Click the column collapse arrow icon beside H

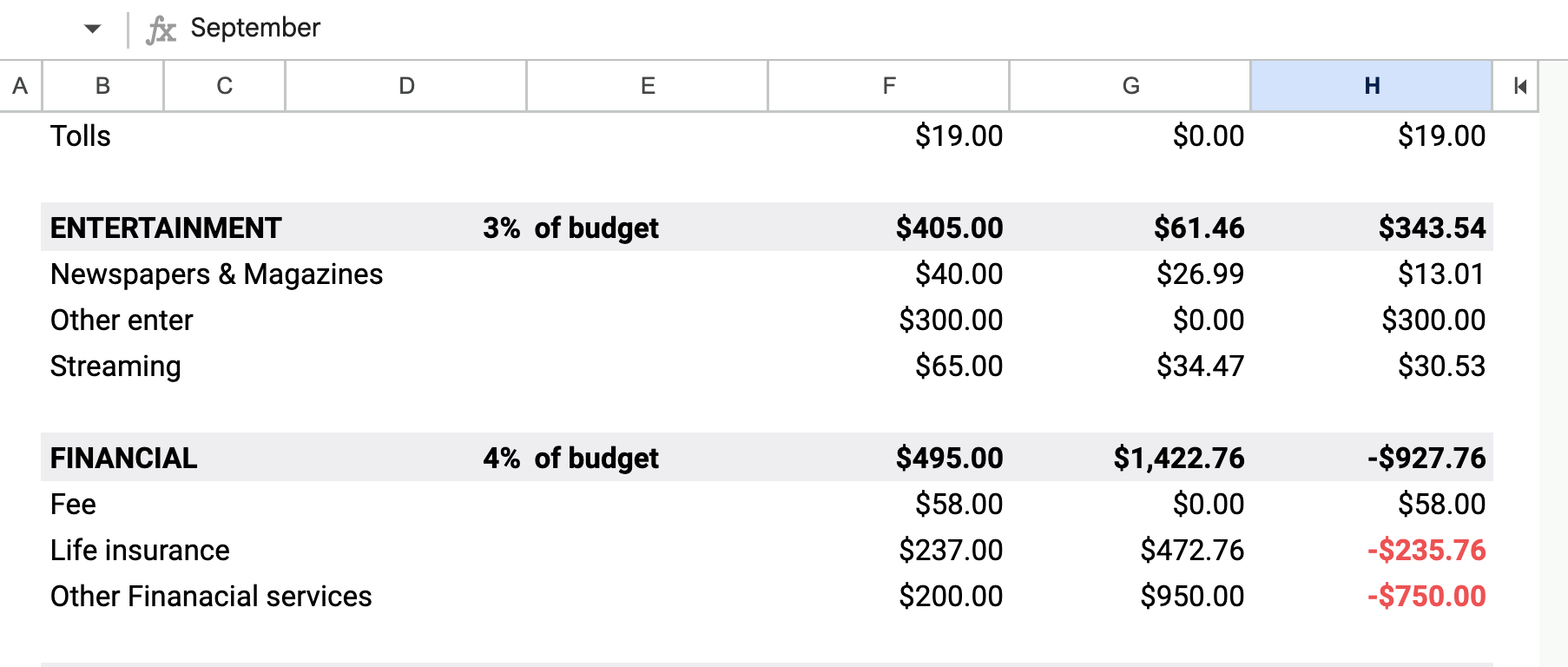[x=1519, y=86]
